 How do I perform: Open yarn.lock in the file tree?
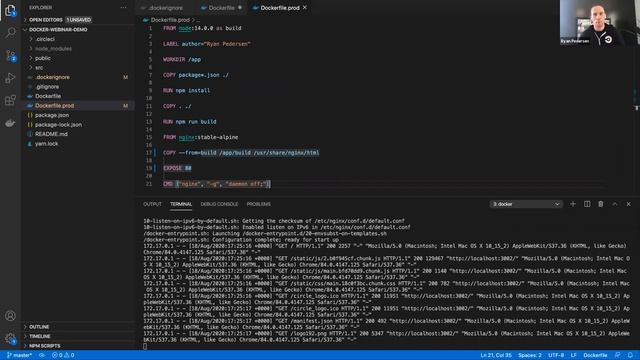[46, 144]
